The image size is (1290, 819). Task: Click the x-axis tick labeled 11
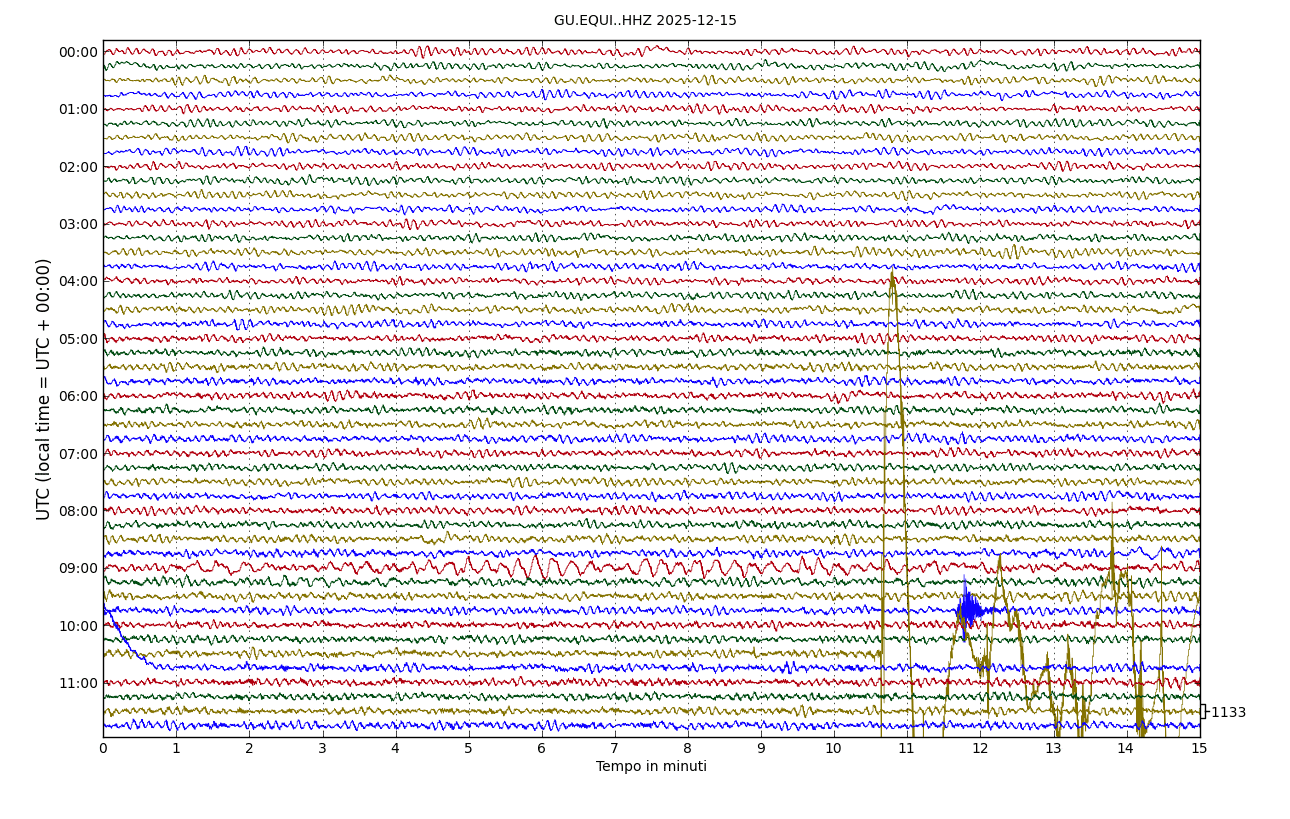(x=907, y=749)
